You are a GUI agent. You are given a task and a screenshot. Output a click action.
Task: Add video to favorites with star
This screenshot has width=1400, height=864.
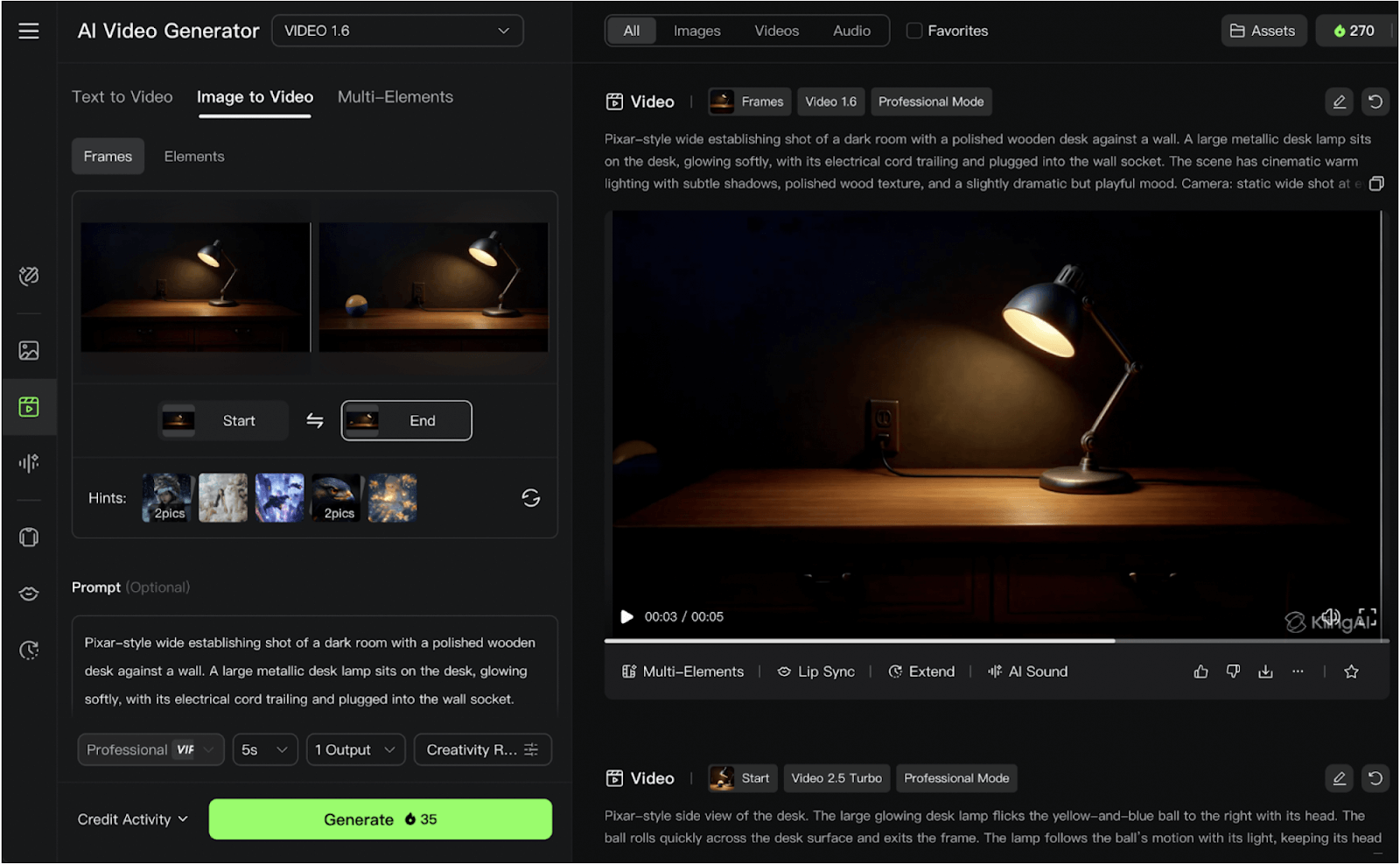(x=1351, y=671)
